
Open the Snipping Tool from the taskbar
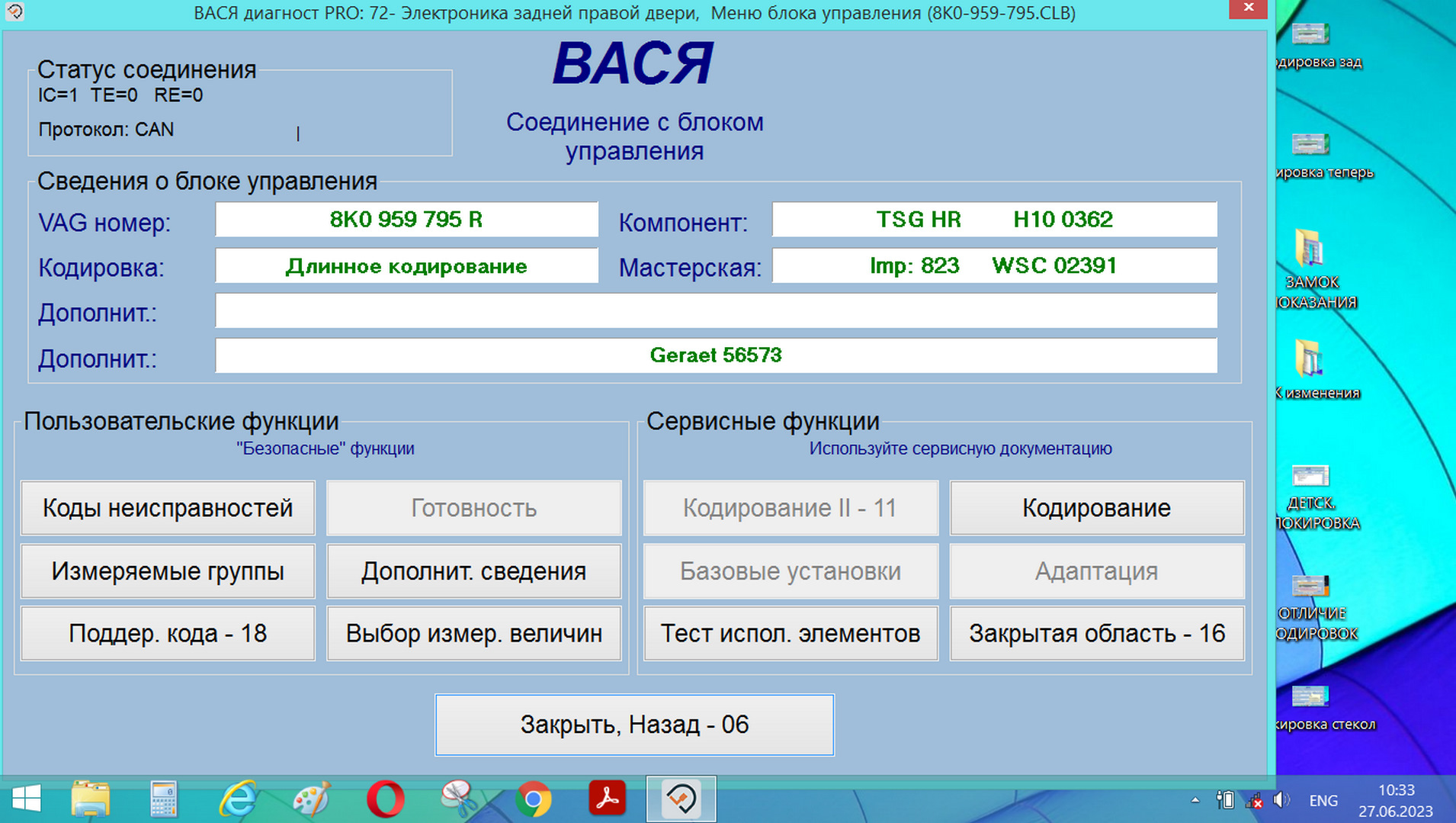(460, 799)
